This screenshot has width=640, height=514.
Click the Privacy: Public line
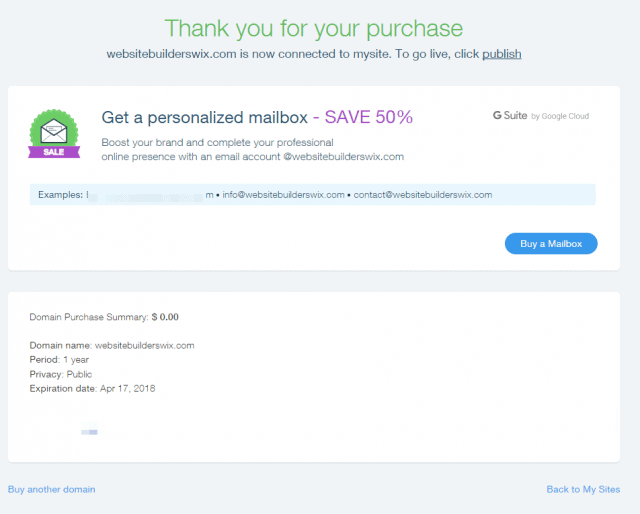click(60, 374)
